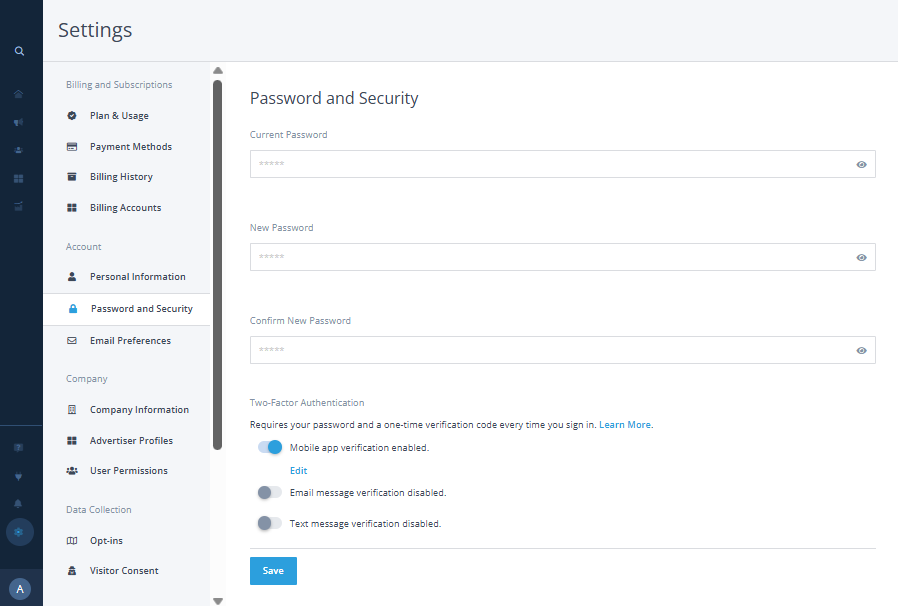Open the apps grid icon
898x606 pixels.
coord(18,177)
